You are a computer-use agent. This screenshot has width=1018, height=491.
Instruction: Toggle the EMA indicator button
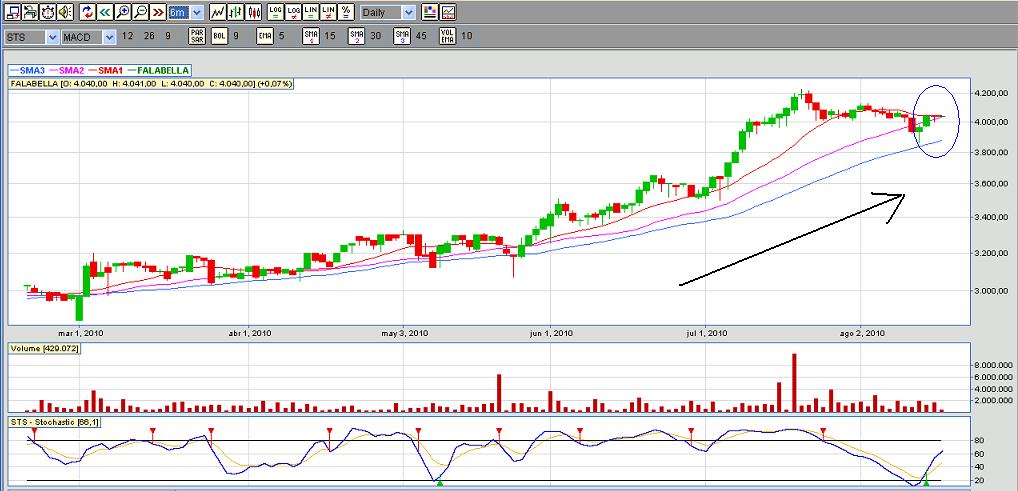265,36
